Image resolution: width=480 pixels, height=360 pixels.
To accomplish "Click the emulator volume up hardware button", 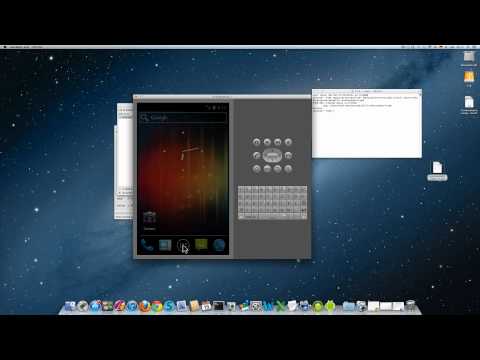I will 278,142.
